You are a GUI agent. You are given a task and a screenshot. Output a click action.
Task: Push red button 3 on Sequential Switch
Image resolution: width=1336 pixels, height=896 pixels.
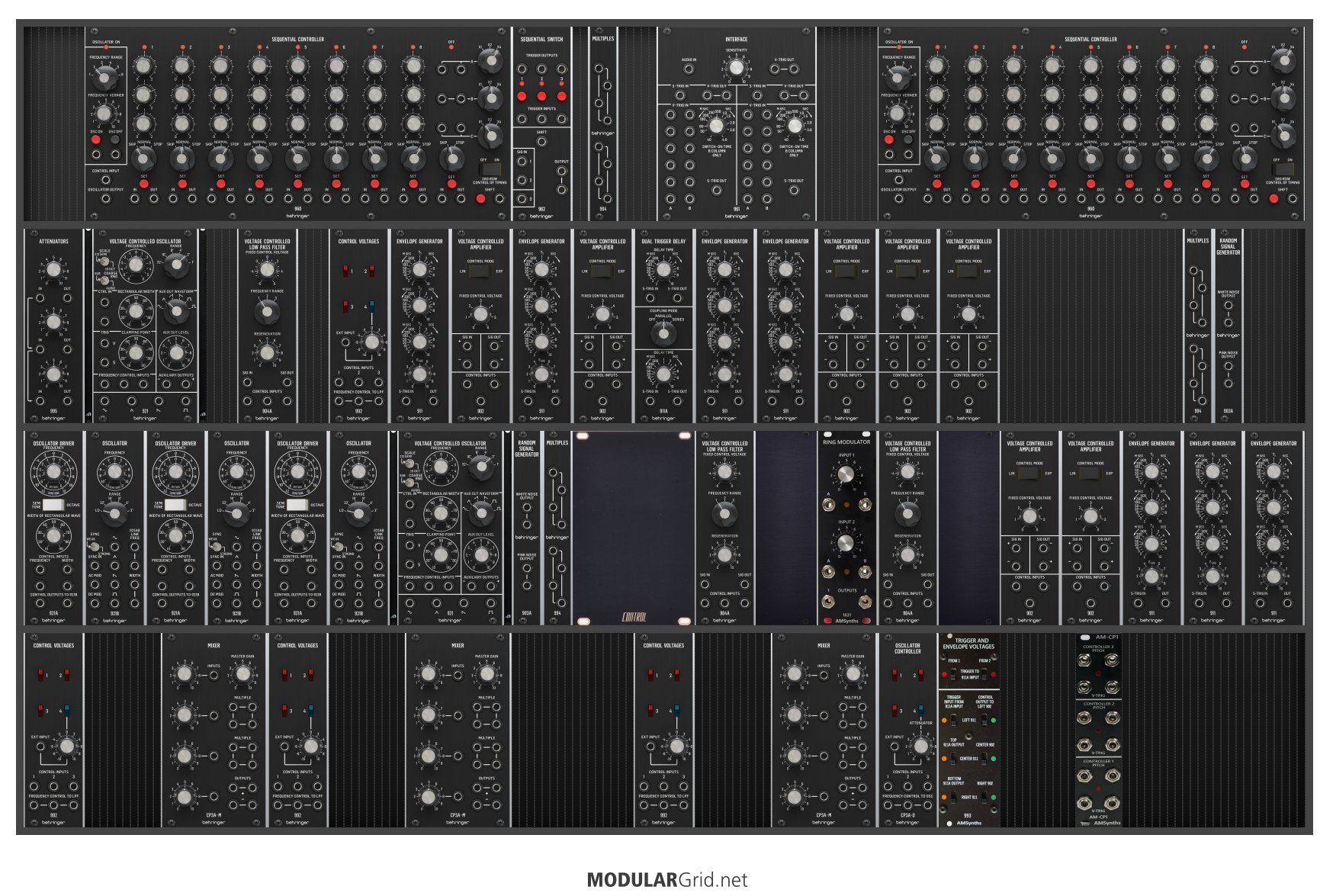click(x=561, y=96)
